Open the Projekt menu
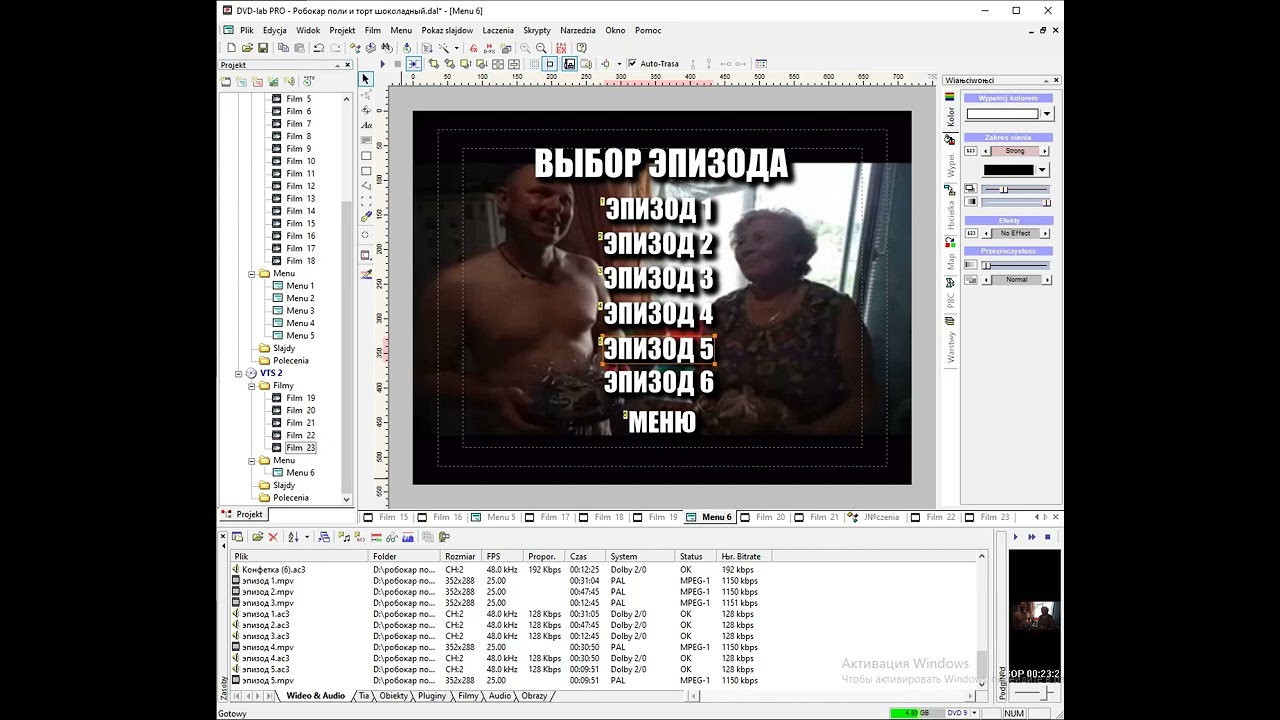Screen dimensions: 1280x720 (x=342, y=30)
